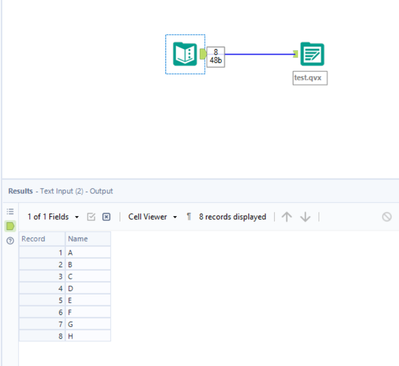This screenshot has width=399, height=366.
Task: Click the down arrow next record icon
Action: click(305, 217)
